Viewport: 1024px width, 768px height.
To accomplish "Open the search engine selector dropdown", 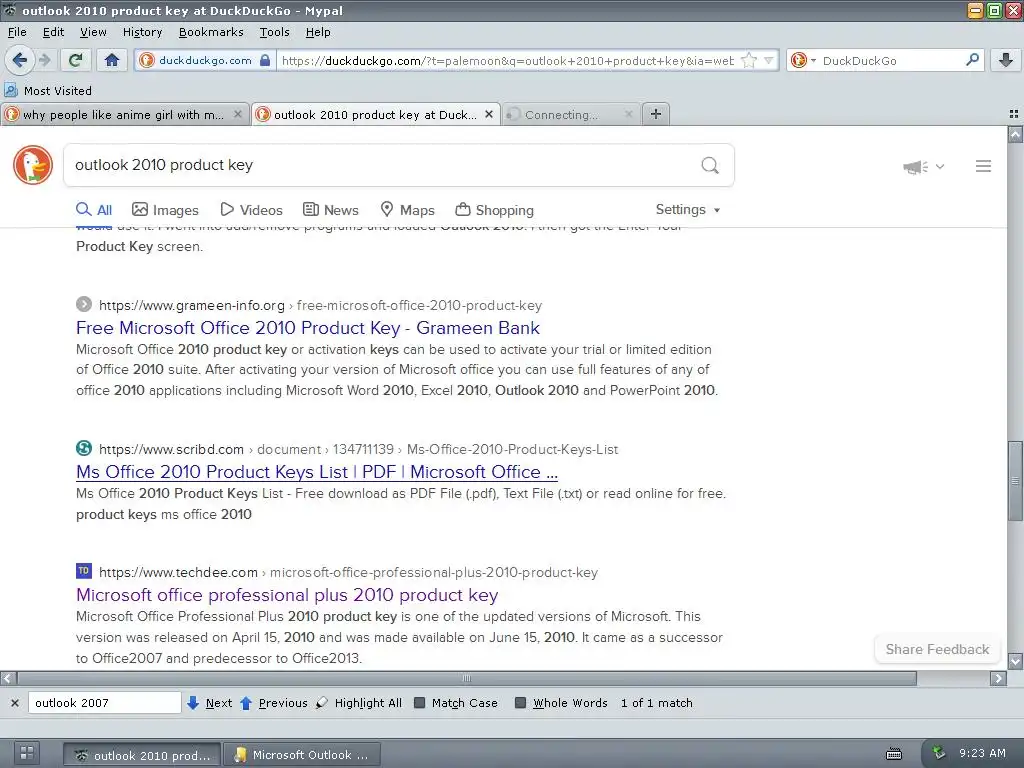I will click(803, 61).
